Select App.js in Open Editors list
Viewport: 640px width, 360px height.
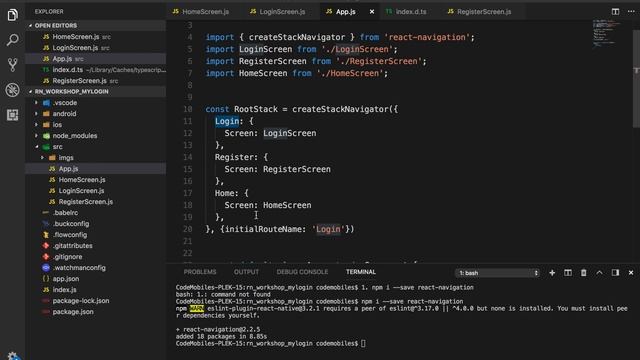[96, 59]
